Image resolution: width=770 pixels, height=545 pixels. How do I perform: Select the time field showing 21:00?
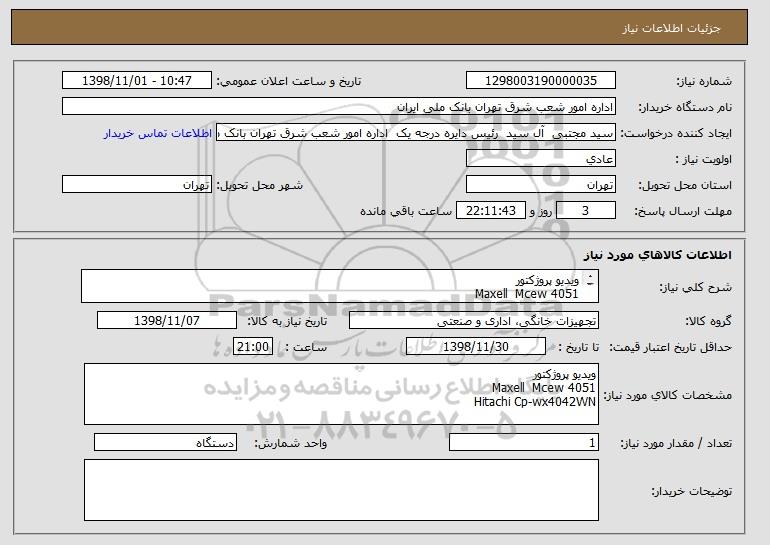click(x=253, y=347)
